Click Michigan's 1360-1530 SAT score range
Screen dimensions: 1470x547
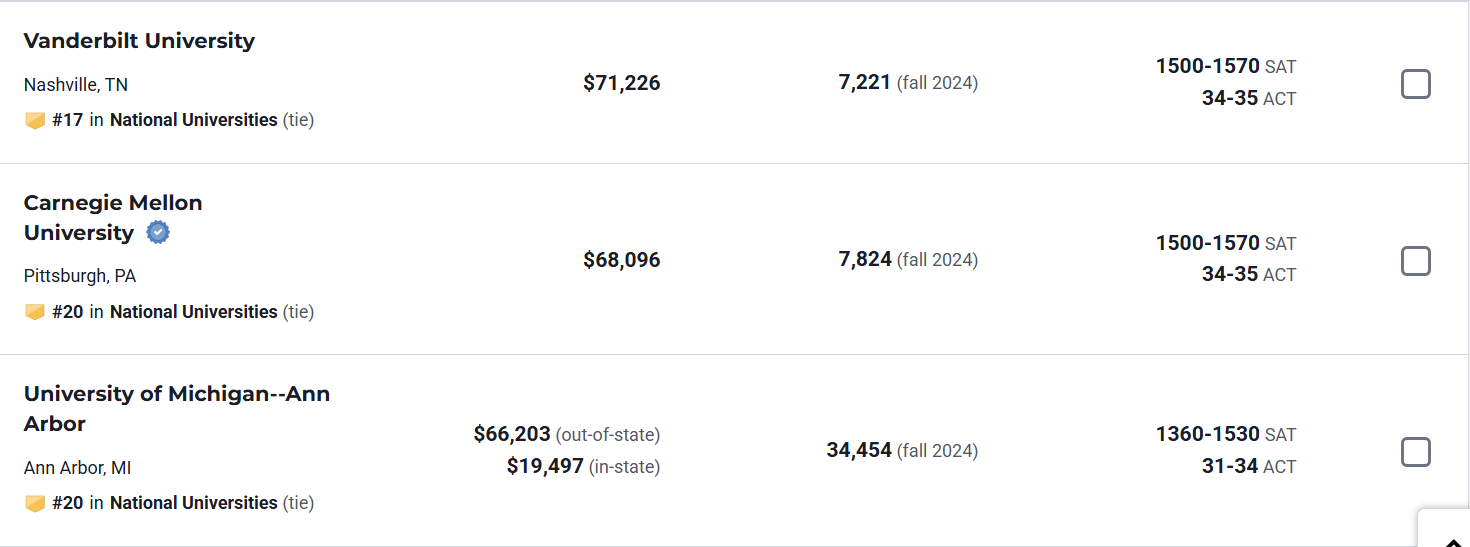(1207, 434)
